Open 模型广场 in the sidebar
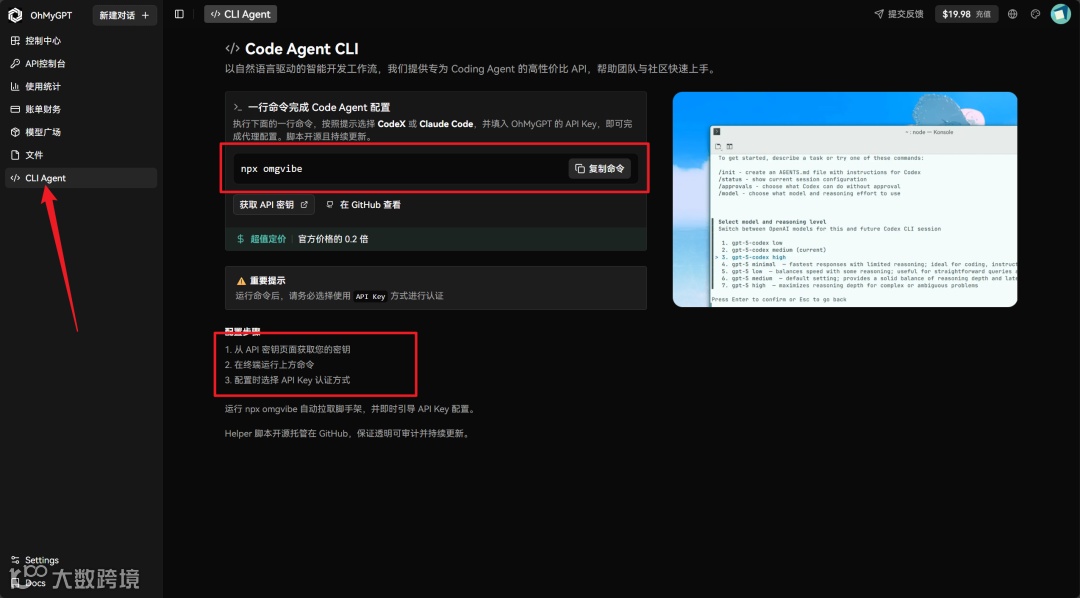1080x598 pixels. (81, 132)
